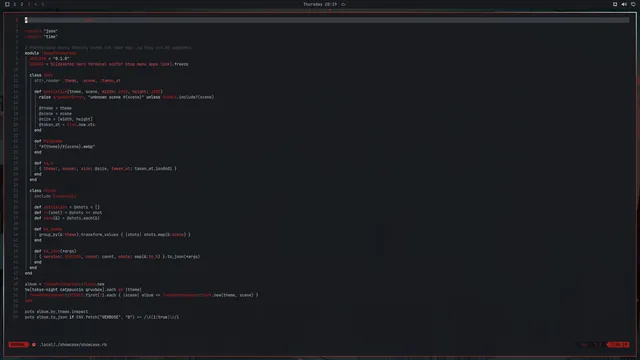
Task: Click the @size = [width, height] line
Action: tap(66, 119)
